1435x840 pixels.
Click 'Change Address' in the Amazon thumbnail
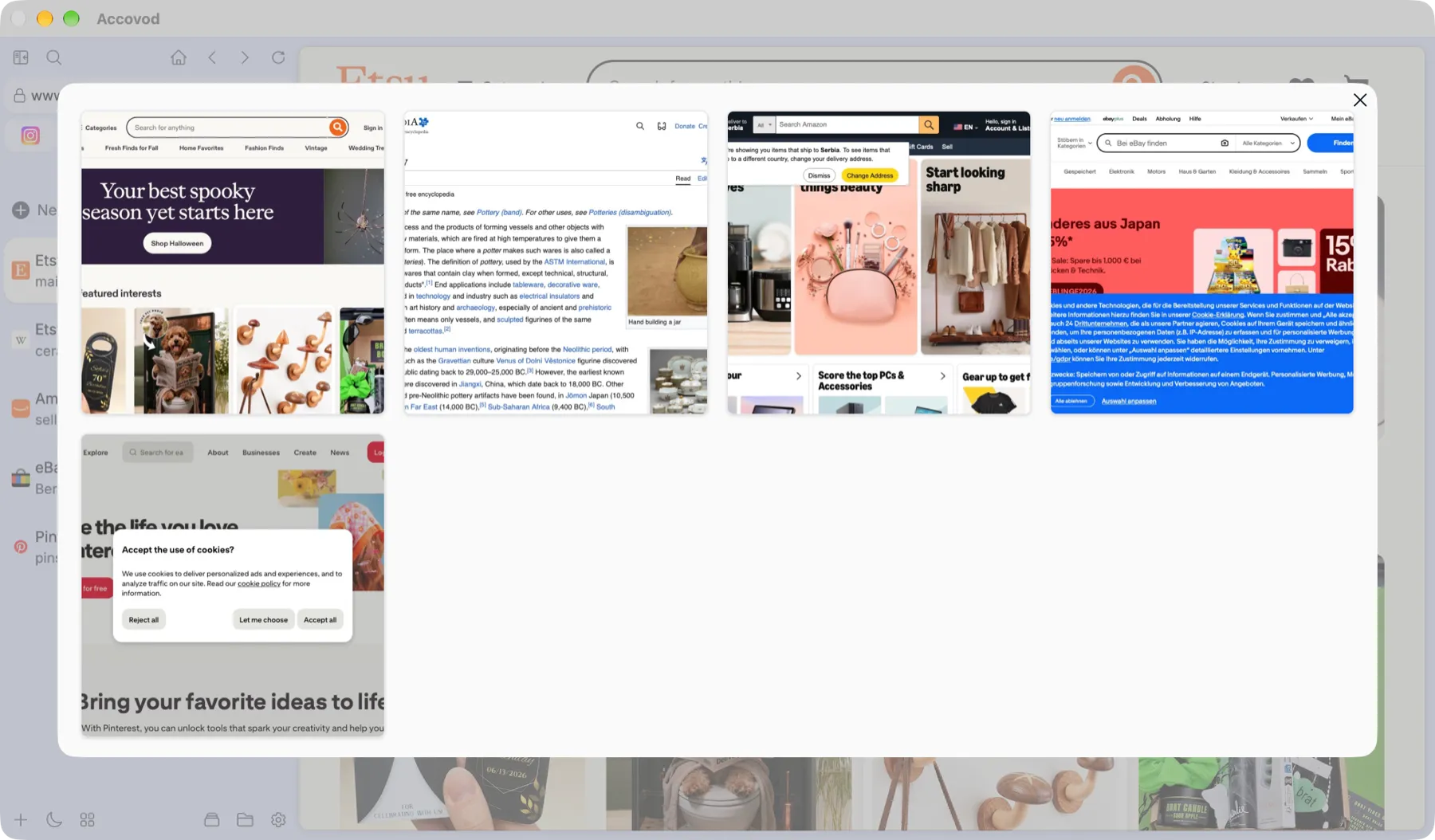[870, 175]
